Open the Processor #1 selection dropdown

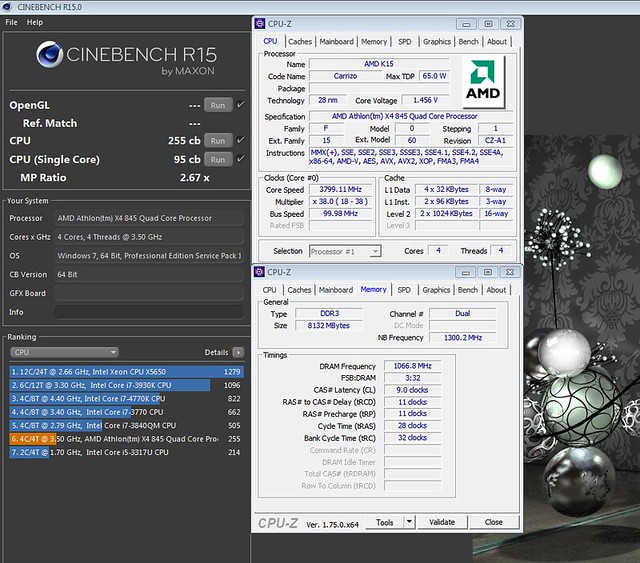click(x=345, y=251)
